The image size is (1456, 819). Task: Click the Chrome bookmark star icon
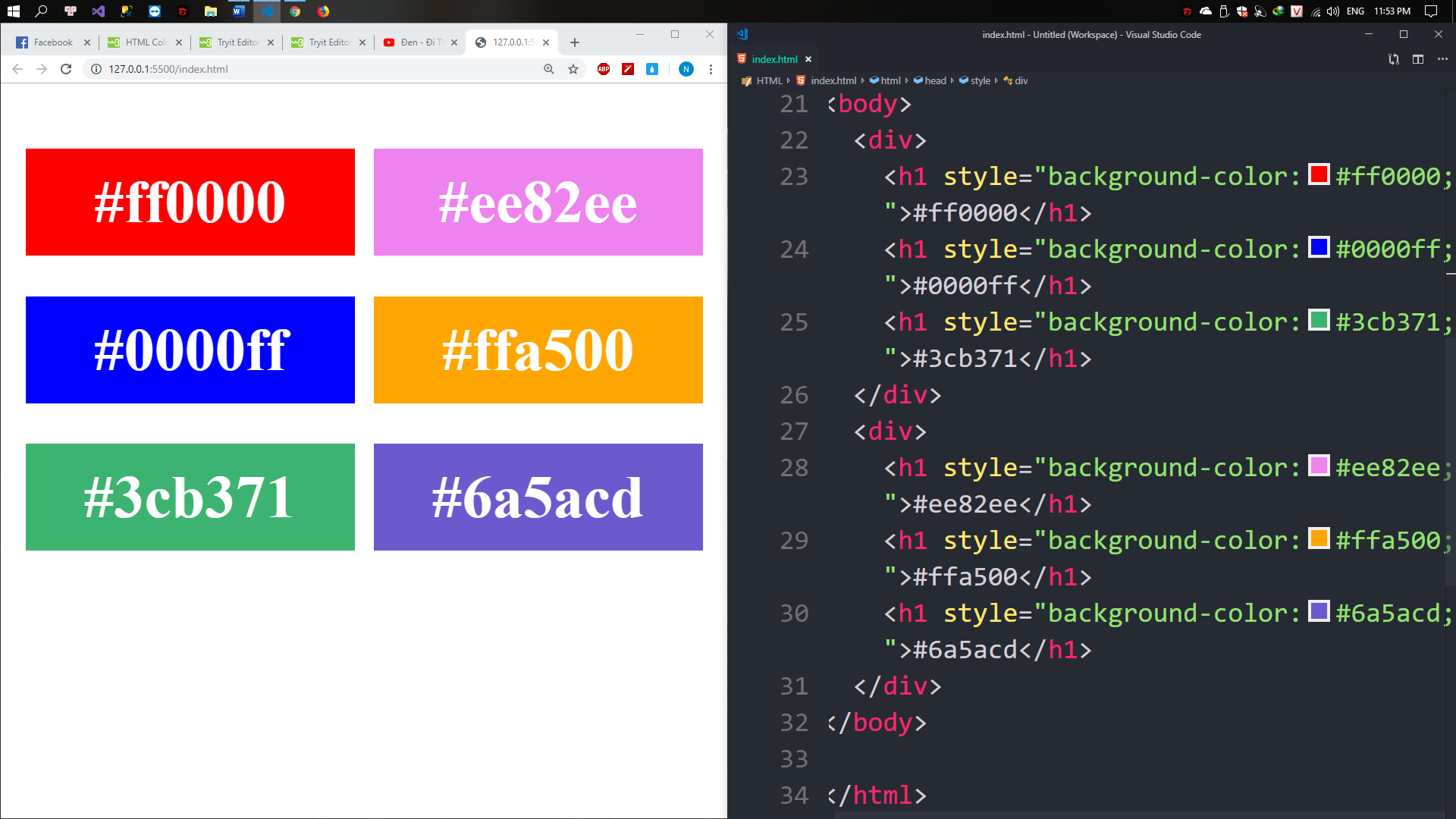(x=573, y=69)
